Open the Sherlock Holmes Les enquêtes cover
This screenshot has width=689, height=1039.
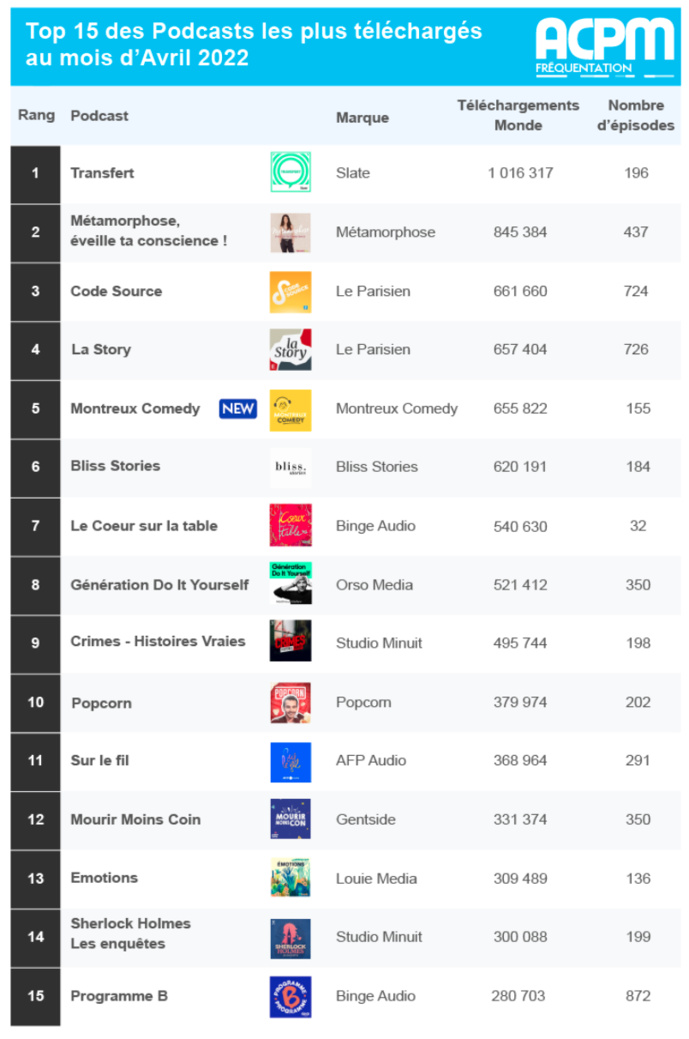click(x=290, y=938)
